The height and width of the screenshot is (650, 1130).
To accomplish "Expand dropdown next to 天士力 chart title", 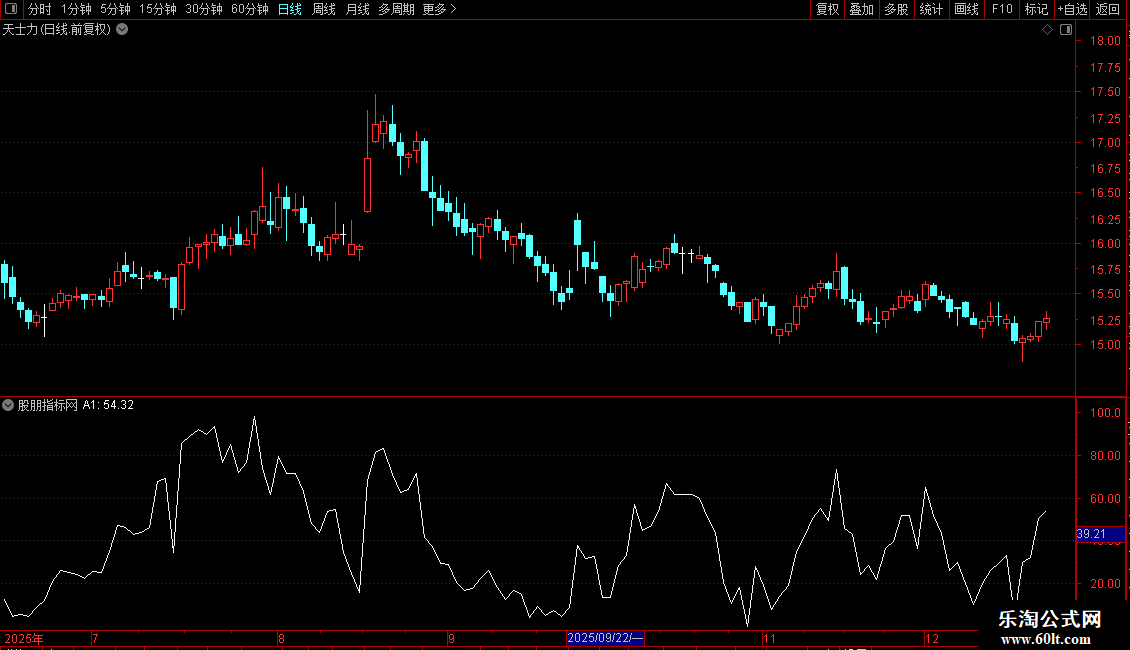I will 123,30.
